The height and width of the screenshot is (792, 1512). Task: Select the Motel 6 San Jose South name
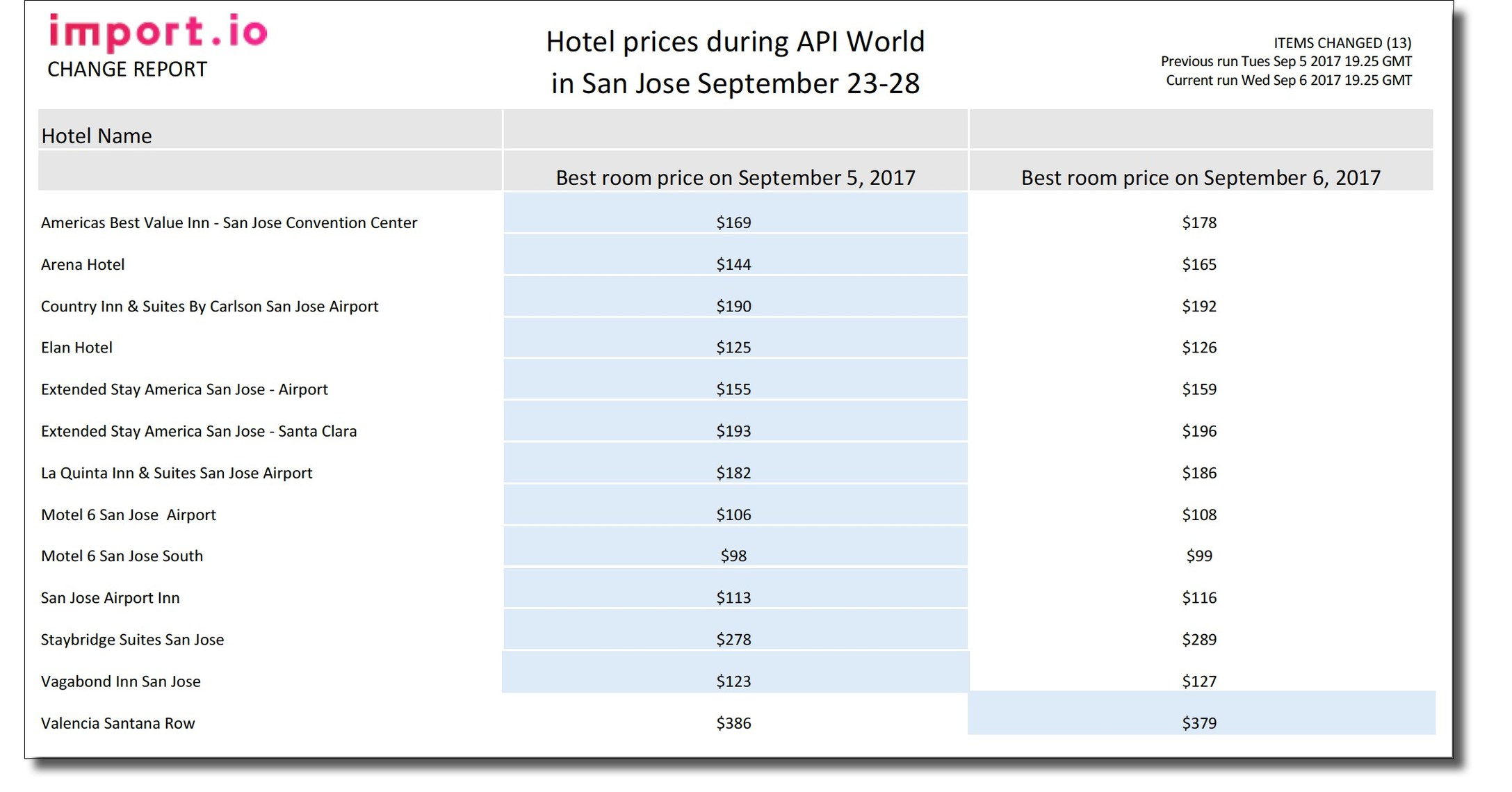122,556
